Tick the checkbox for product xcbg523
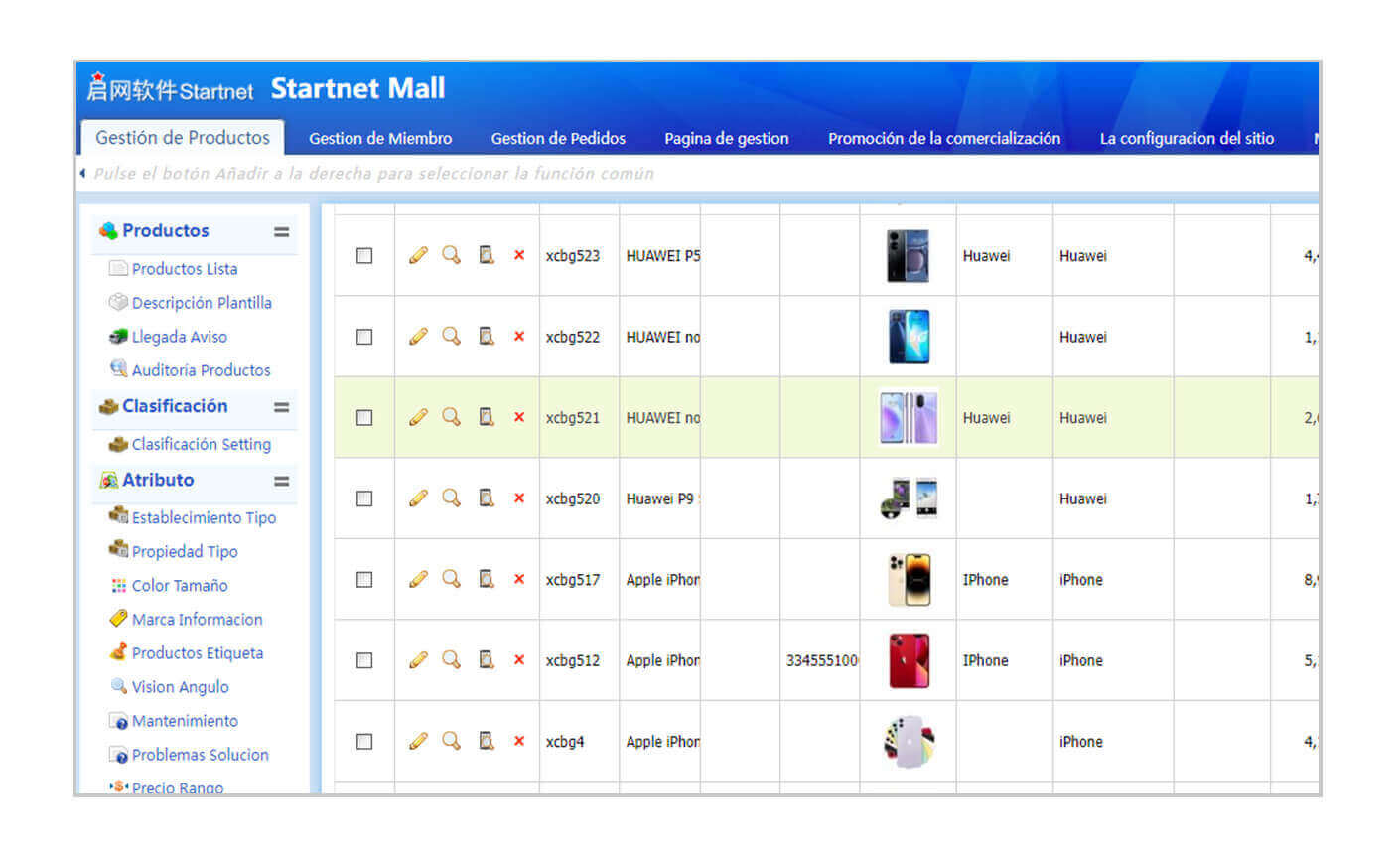This screenshot has height=854, width=1400. click(364, 256)
